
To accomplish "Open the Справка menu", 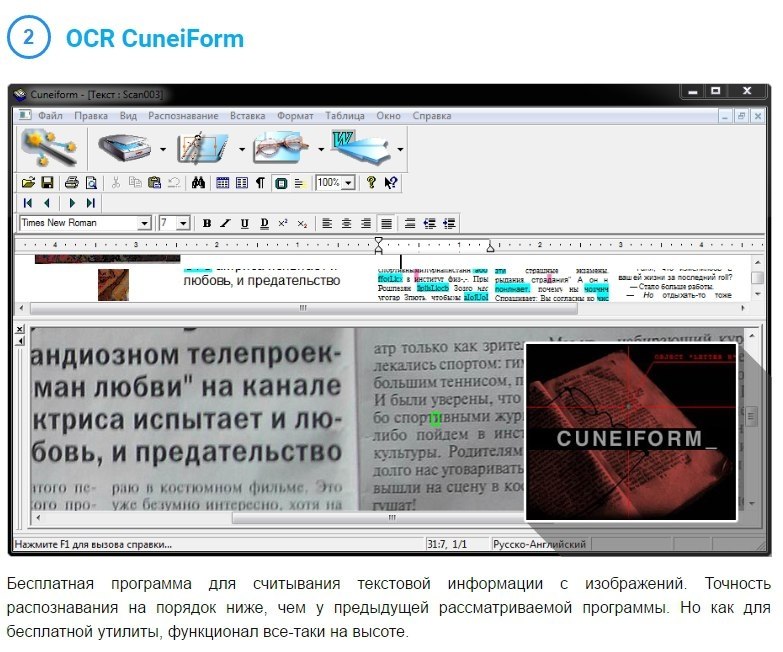I will pos(431,115).
